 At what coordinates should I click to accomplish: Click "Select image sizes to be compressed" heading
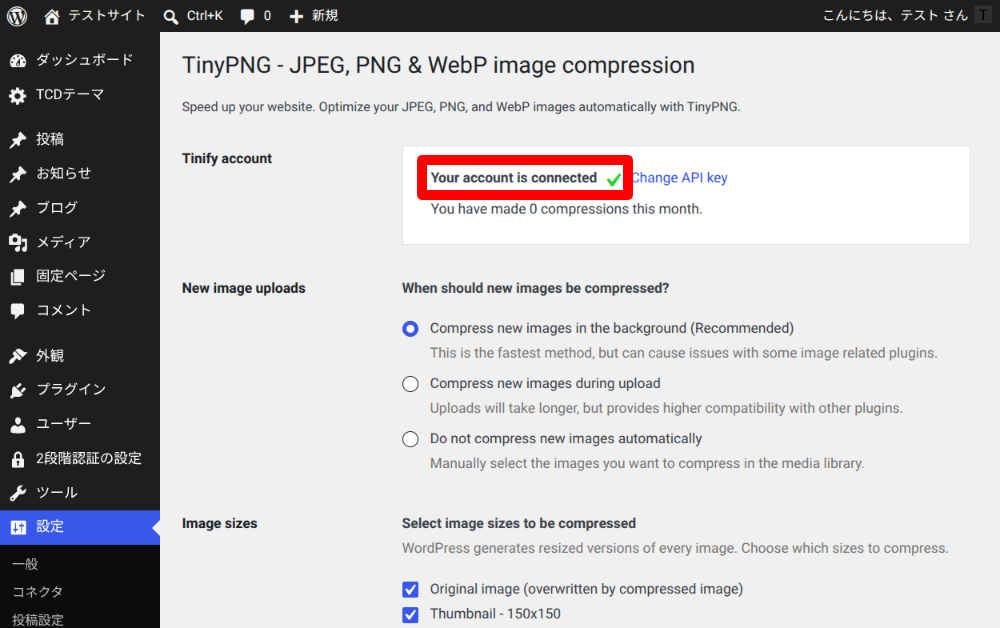pyautogui.click(x=518, y=523)
